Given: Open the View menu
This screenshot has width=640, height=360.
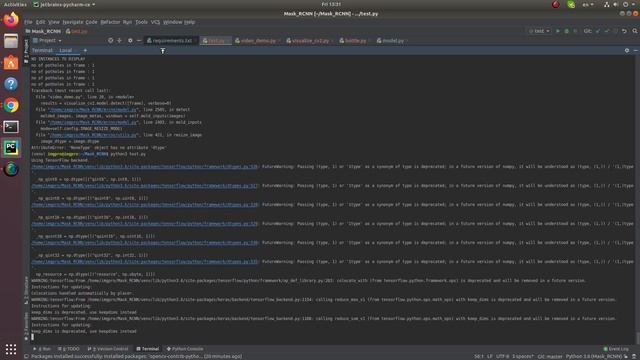Looking at the screenshot, I should click(x=54, y=22).
